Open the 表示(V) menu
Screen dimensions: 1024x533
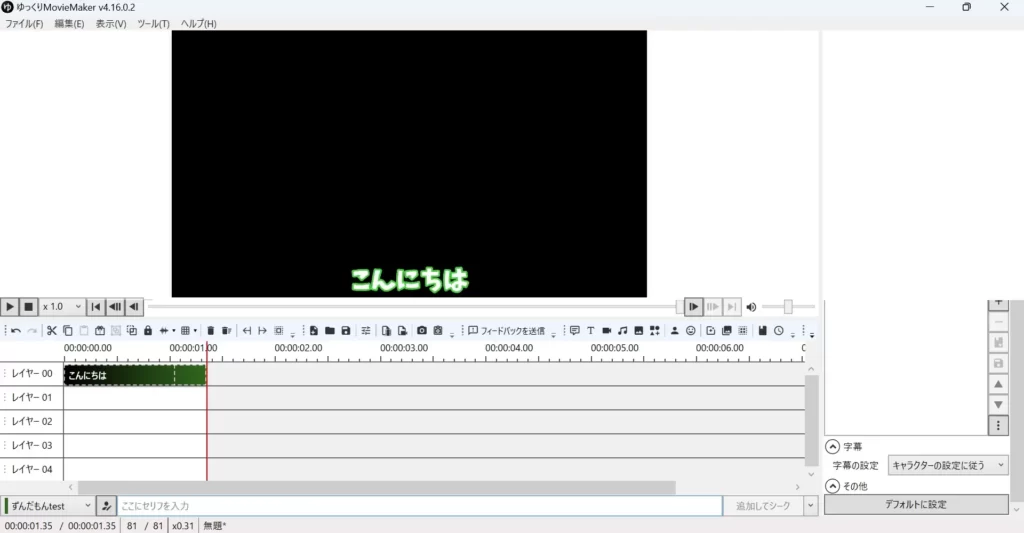click(x=111, y=24)
